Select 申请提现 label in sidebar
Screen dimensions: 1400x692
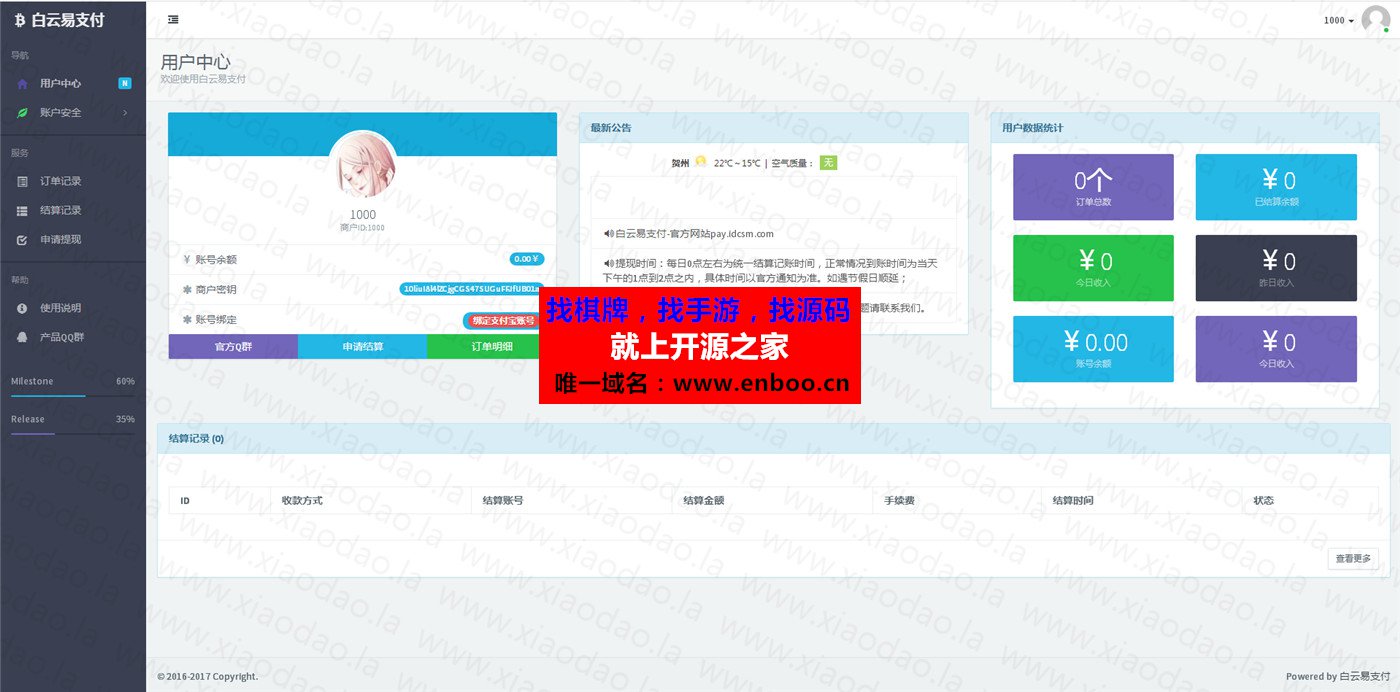pyautogui.click(x=60, y=240)
